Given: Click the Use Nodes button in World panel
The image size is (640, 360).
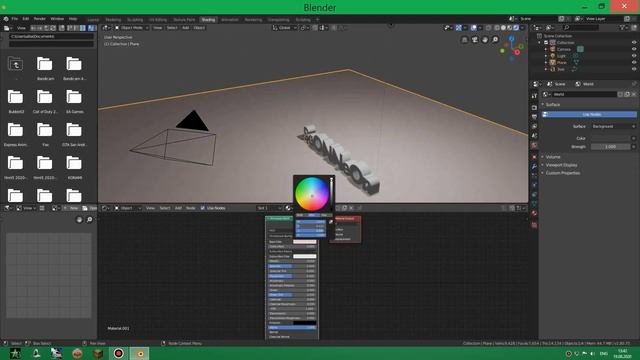Looking at the screenshot, I should coord(589,114).
